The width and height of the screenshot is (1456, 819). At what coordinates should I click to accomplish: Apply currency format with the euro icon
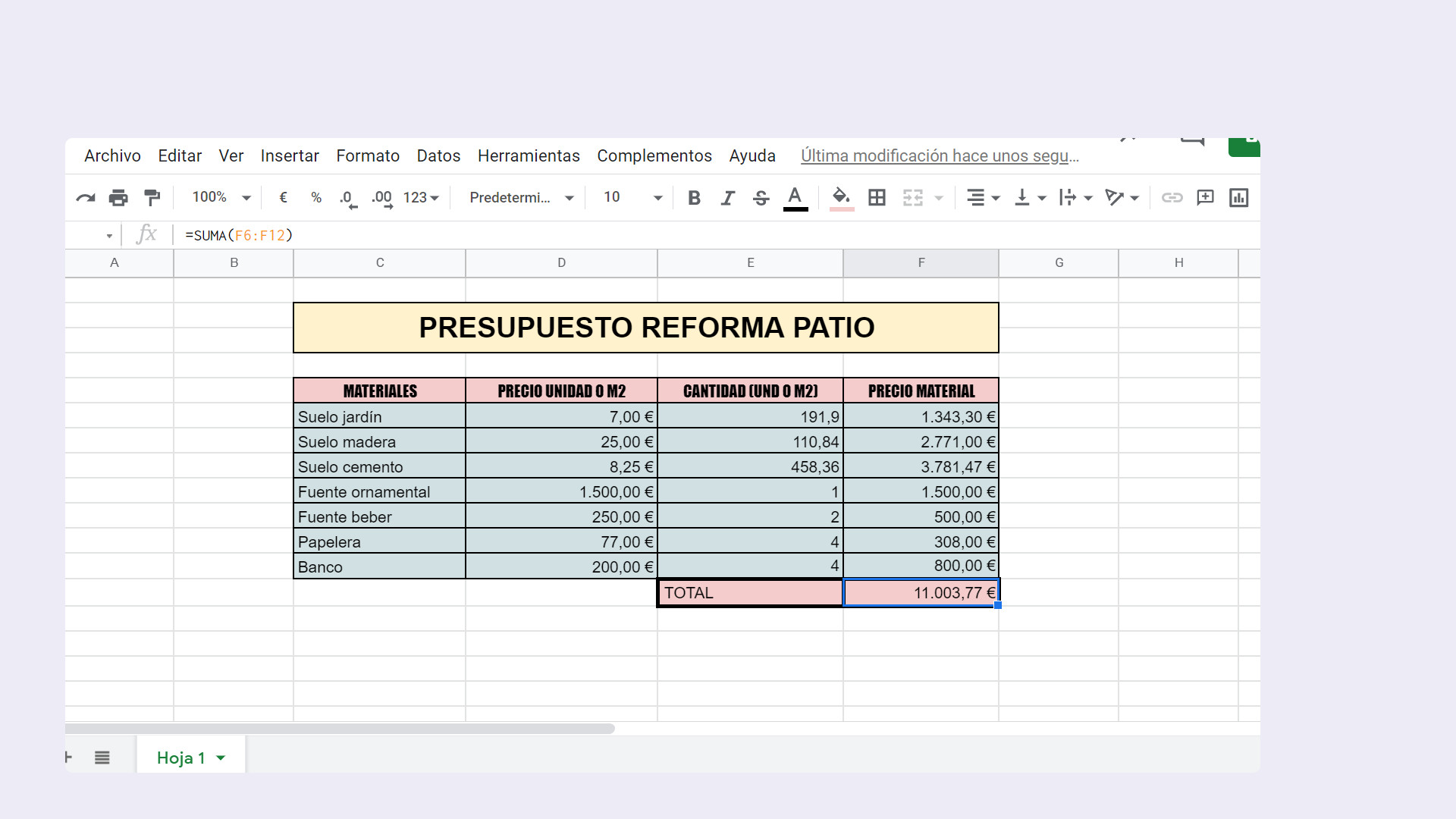click(x=283, y=197)
